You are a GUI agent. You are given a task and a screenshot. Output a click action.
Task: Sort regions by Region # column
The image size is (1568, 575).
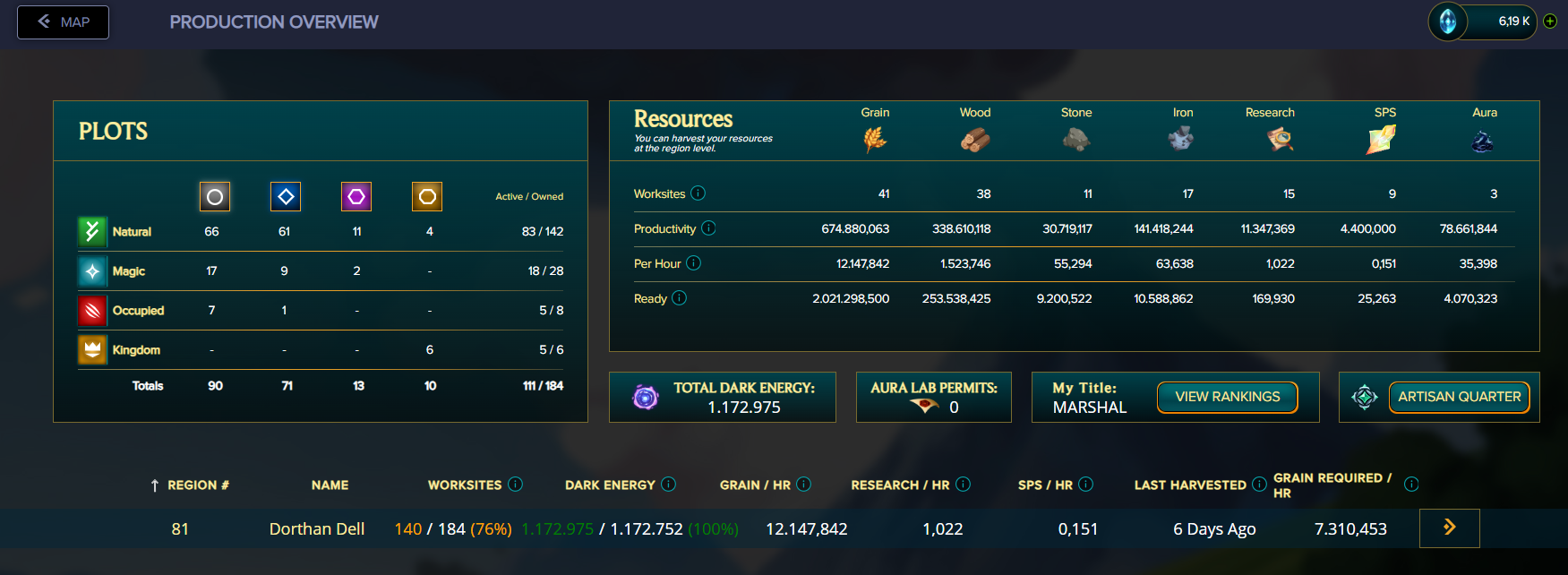pos(190,485)
